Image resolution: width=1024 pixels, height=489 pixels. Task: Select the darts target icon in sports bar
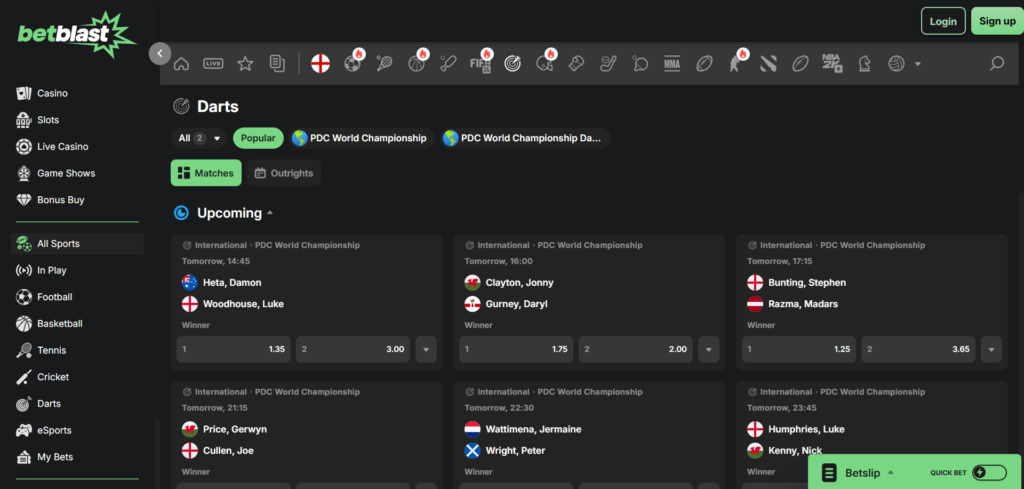[x=513, y=64]
